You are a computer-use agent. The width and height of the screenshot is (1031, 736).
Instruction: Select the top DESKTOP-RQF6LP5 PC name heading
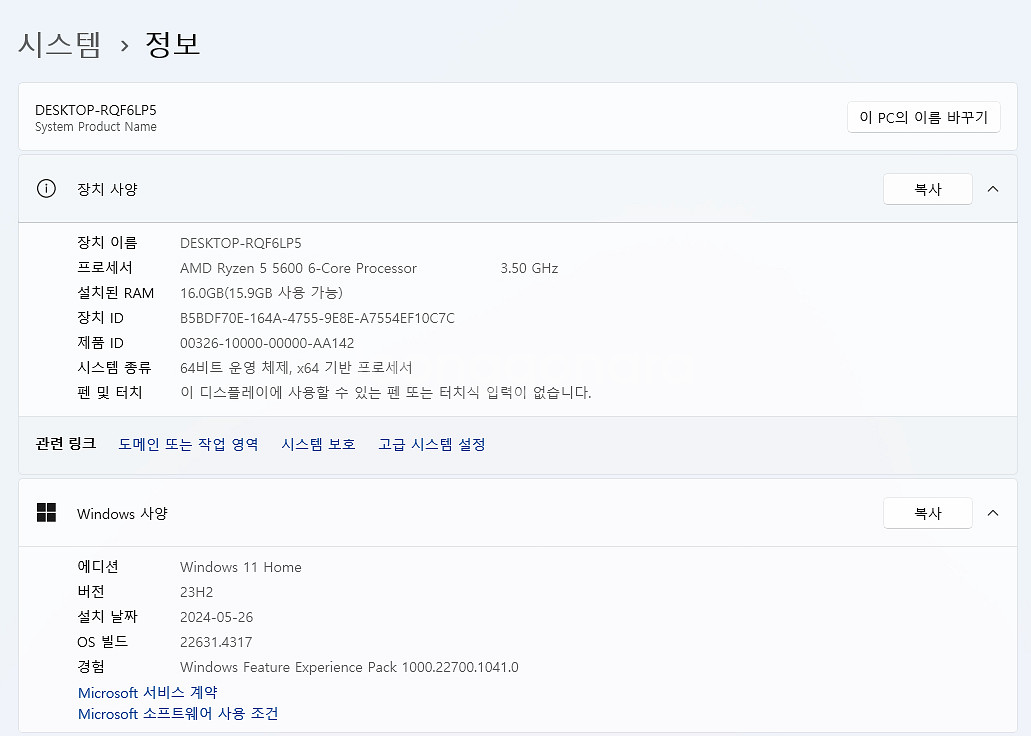coord(95,110)
